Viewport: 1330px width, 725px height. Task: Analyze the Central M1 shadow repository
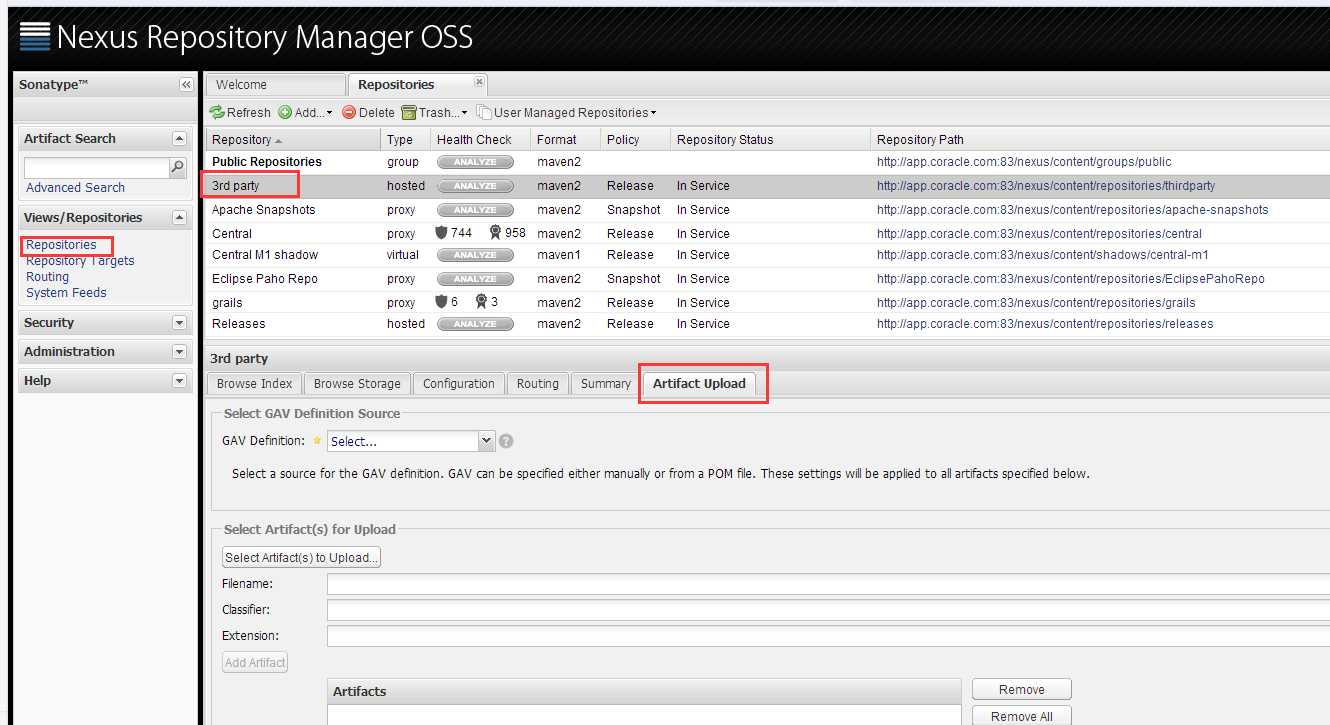point(475,255)
